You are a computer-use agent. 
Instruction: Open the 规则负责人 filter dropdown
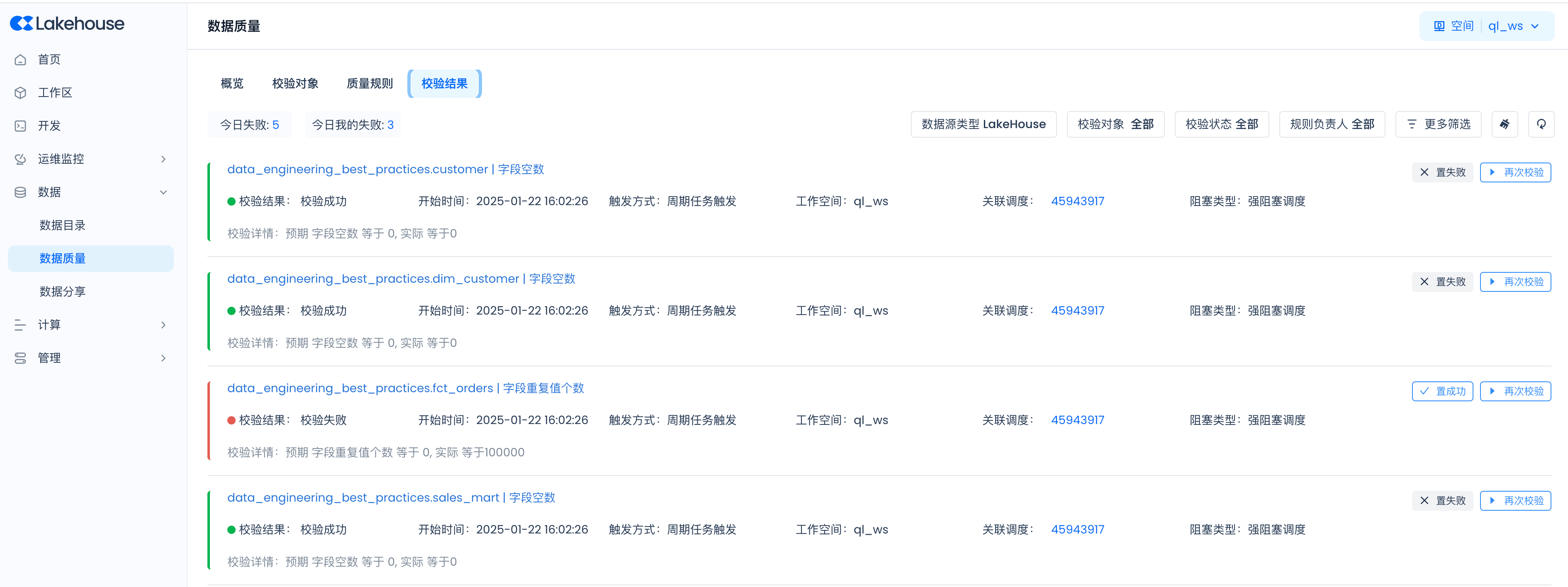pos(1331,124)
